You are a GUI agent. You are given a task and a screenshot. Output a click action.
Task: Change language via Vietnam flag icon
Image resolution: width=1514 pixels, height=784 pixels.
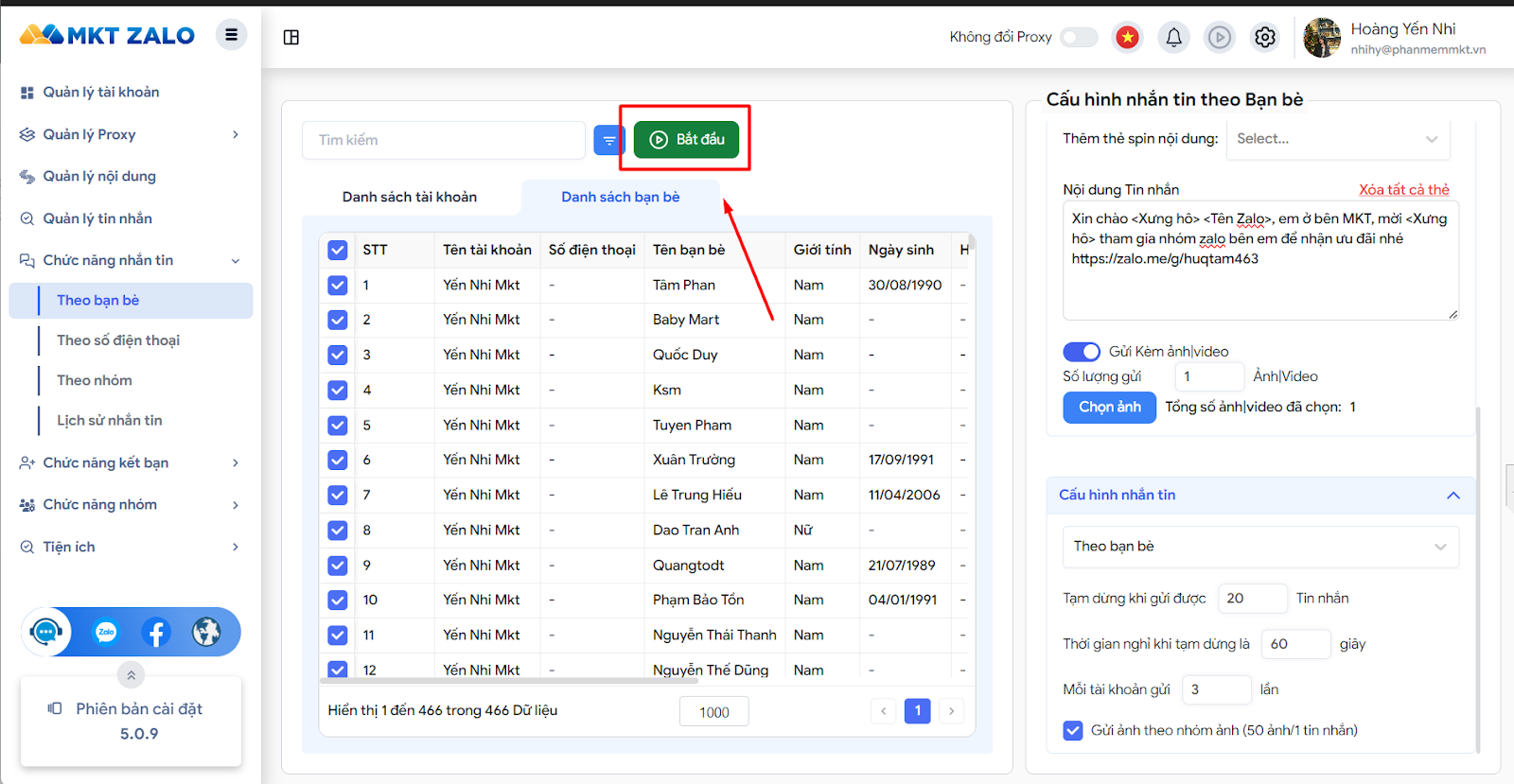tap(1127, 37)
